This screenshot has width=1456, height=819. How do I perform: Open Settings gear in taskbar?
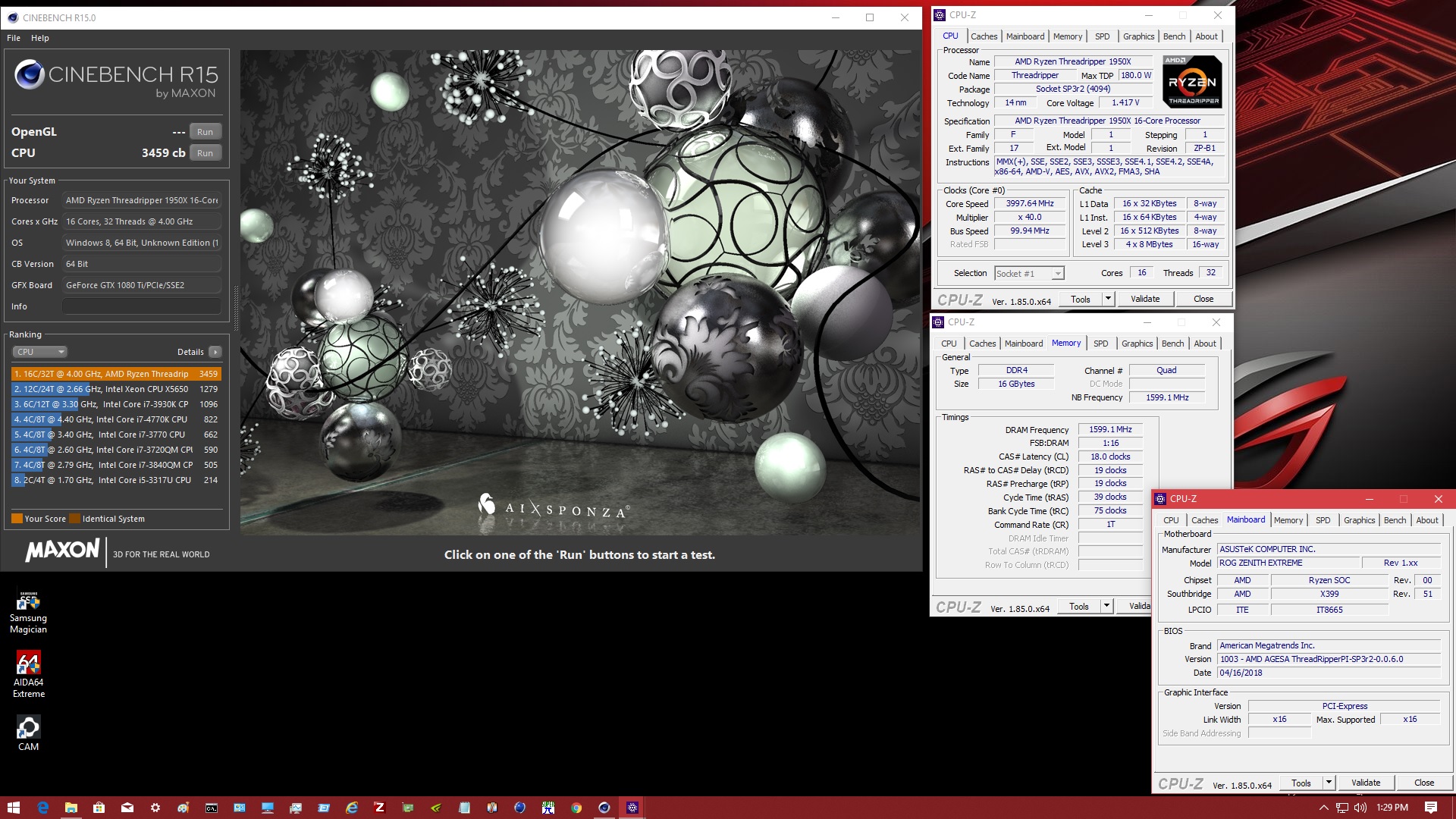155,808
